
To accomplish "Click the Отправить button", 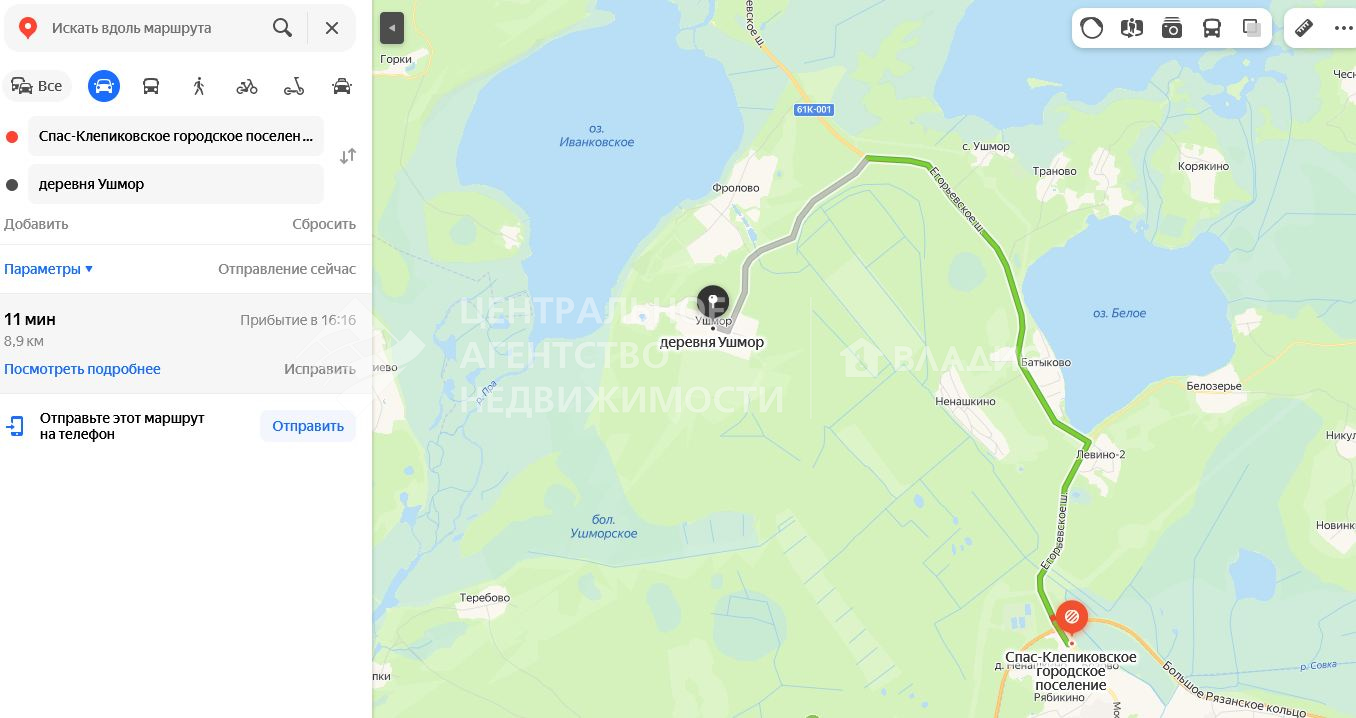I will tap(308, 426).
